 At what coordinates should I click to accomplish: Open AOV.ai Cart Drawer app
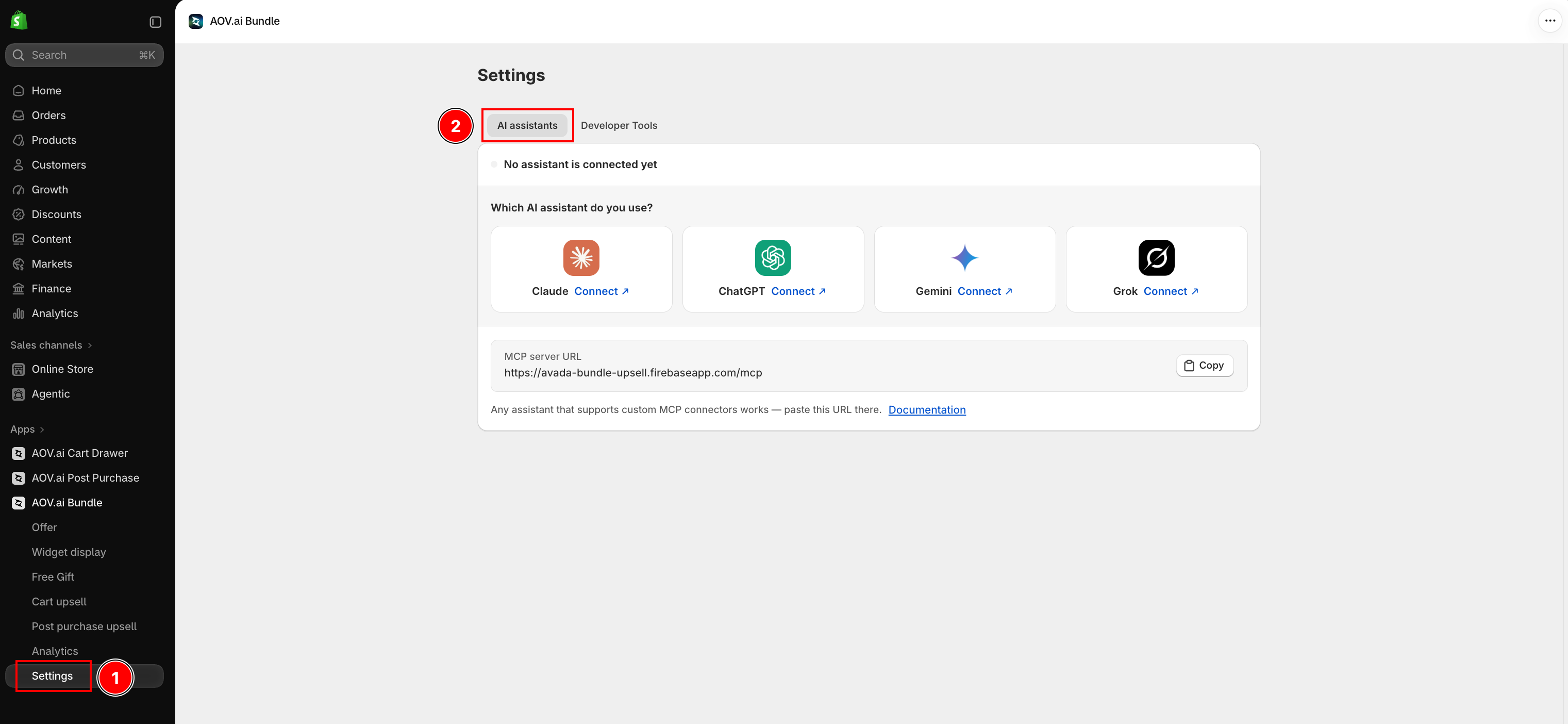coord(80,453)
